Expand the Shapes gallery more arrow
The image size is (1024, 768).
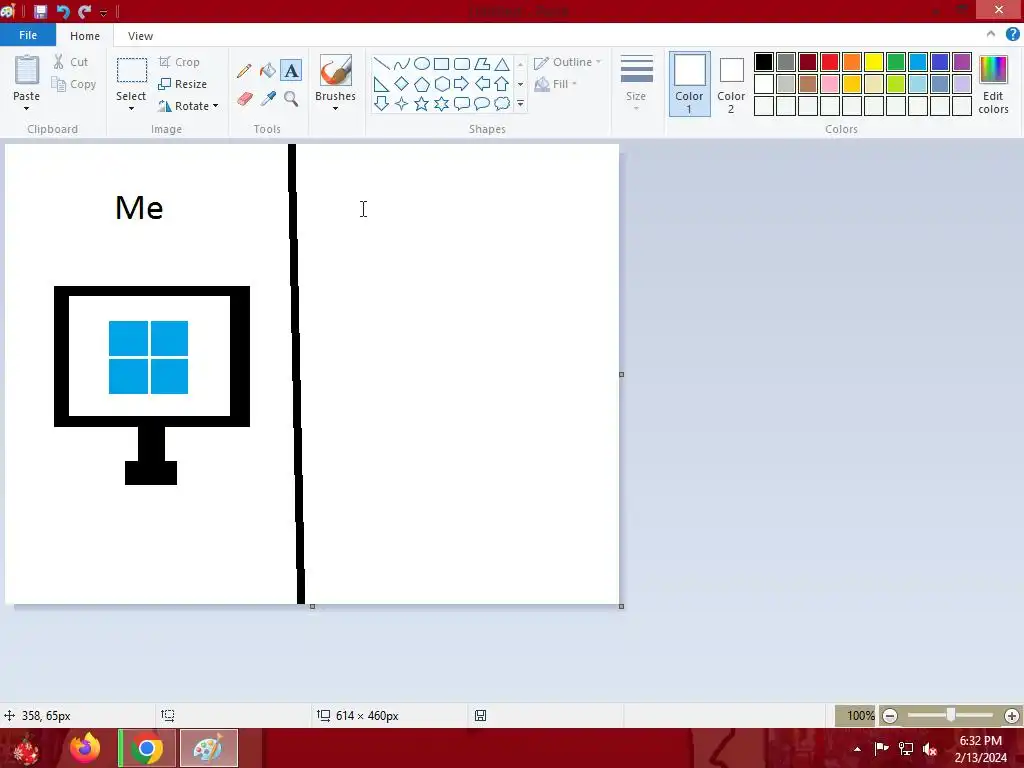(x=520, y=103)
